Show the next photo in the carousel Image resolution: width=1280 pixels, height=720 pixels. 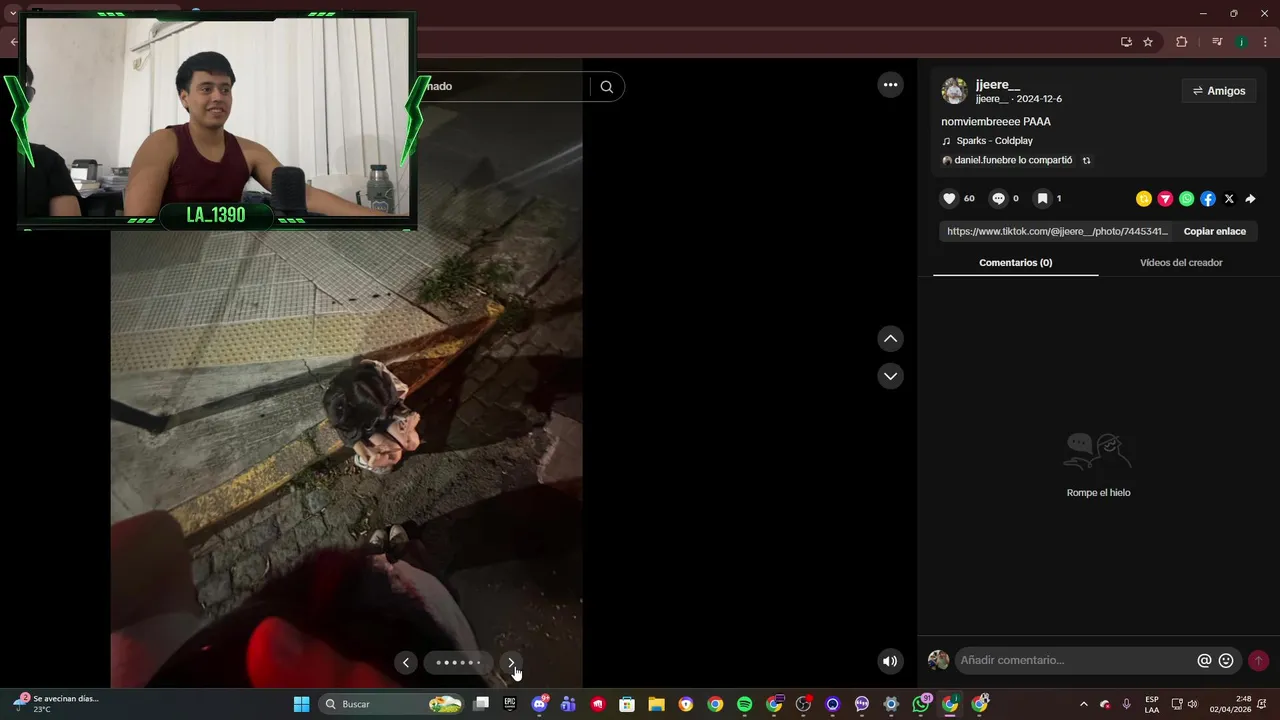tap(511, 662)
